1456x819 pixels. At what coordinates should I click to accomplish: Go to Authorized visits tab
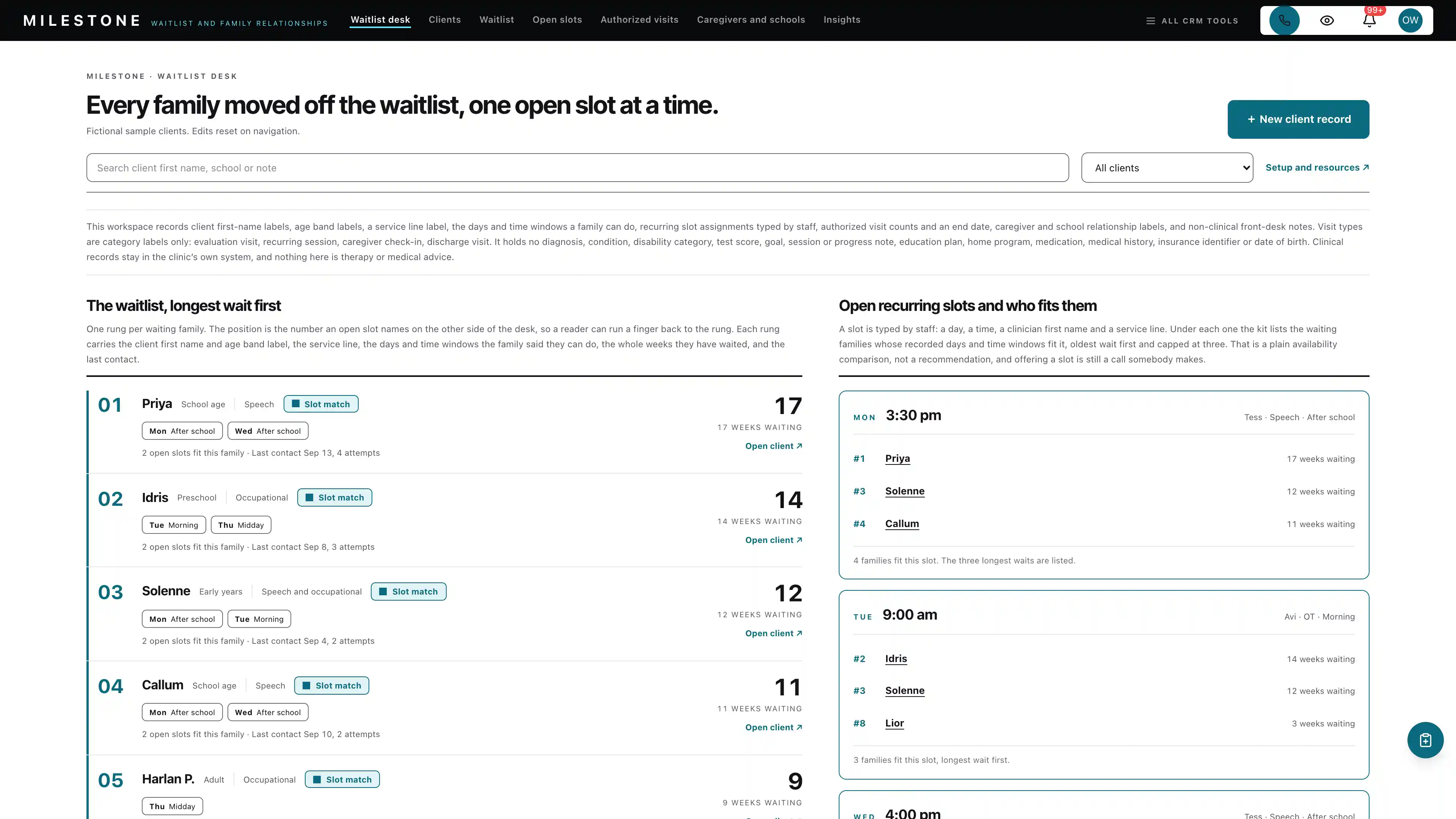(x=639, y=20)
